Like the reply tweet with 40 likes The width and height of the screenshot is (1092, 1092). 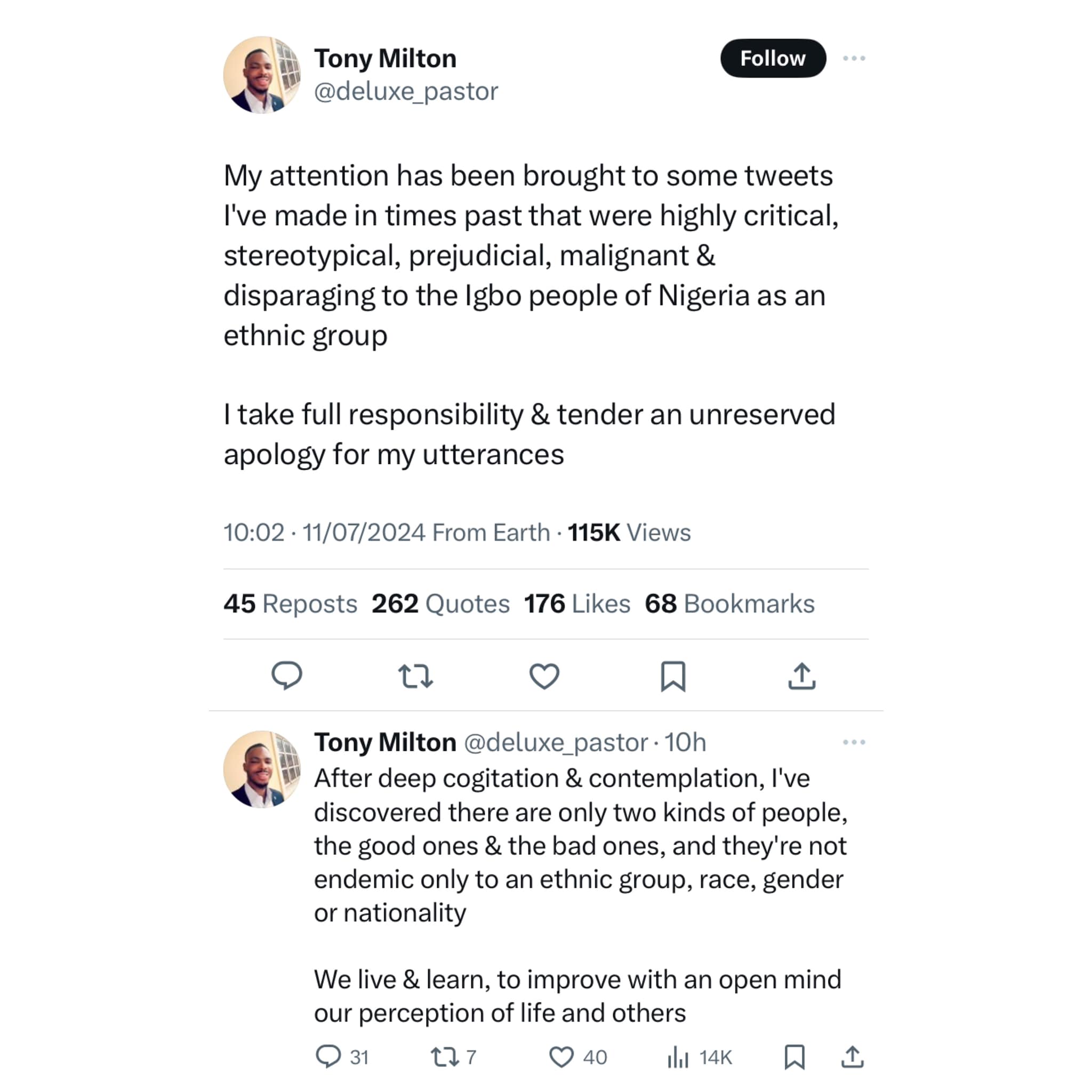[561, 1056]
